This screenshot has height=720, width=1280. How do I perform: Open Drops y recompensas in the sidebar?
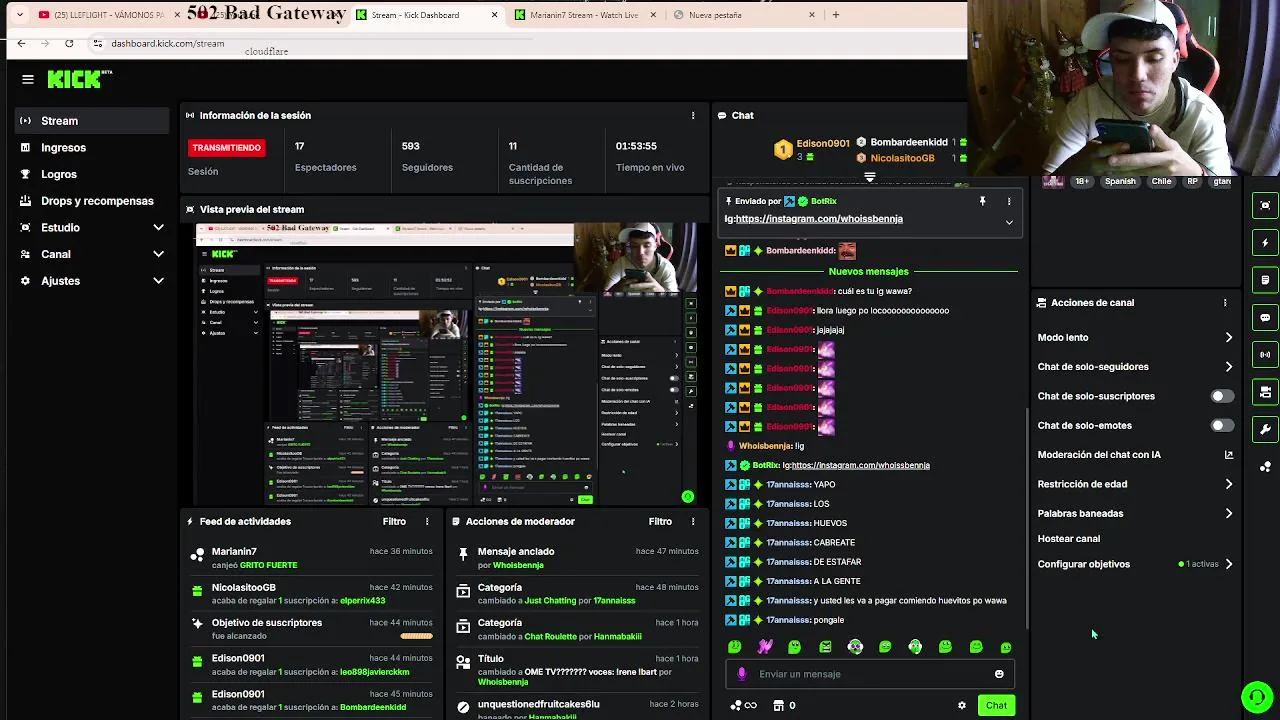(92, 201)
